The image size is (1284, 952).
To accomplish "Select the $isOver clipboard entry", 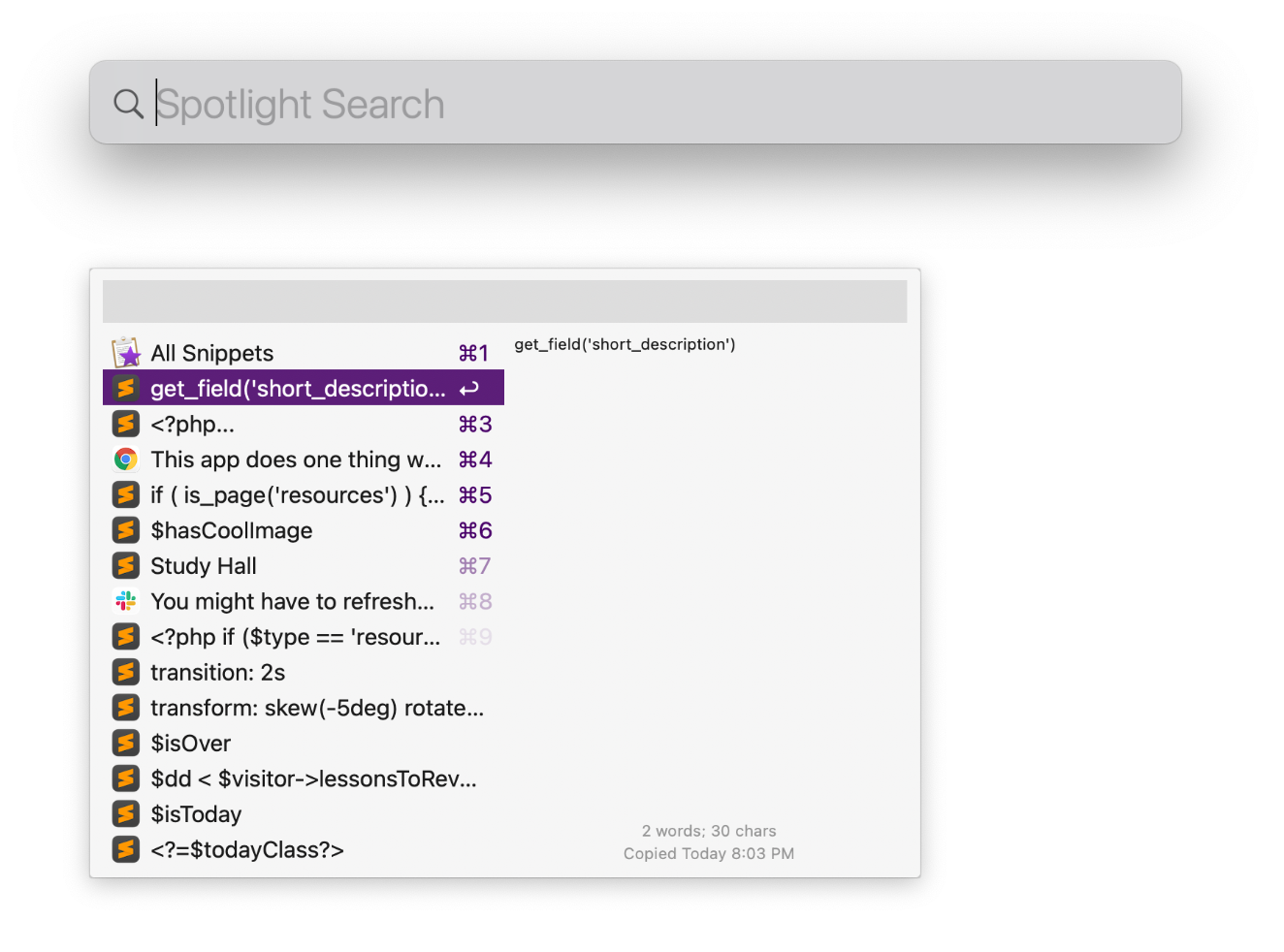I will click(304, 743).
